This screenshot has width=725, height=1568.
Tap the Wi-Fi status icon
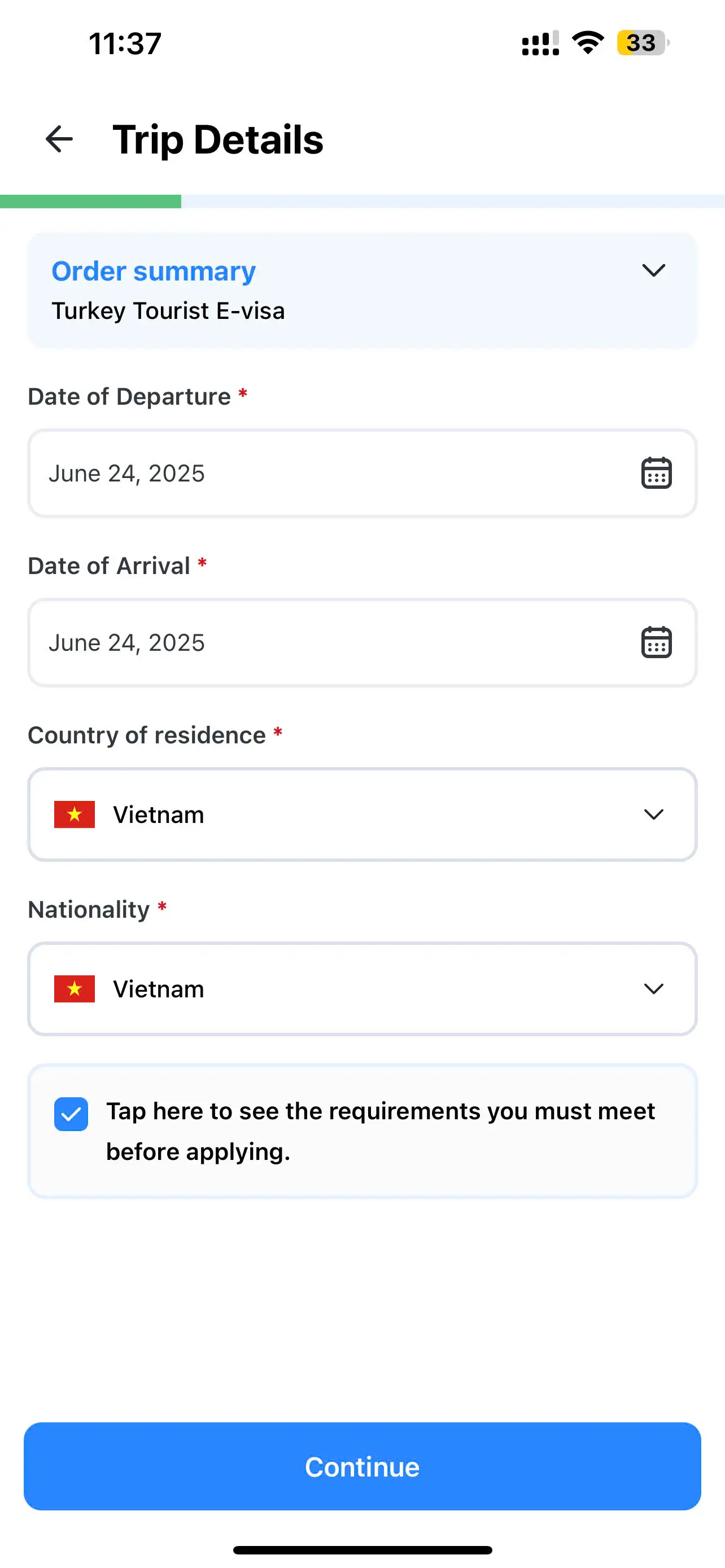(x=587, y=42)
